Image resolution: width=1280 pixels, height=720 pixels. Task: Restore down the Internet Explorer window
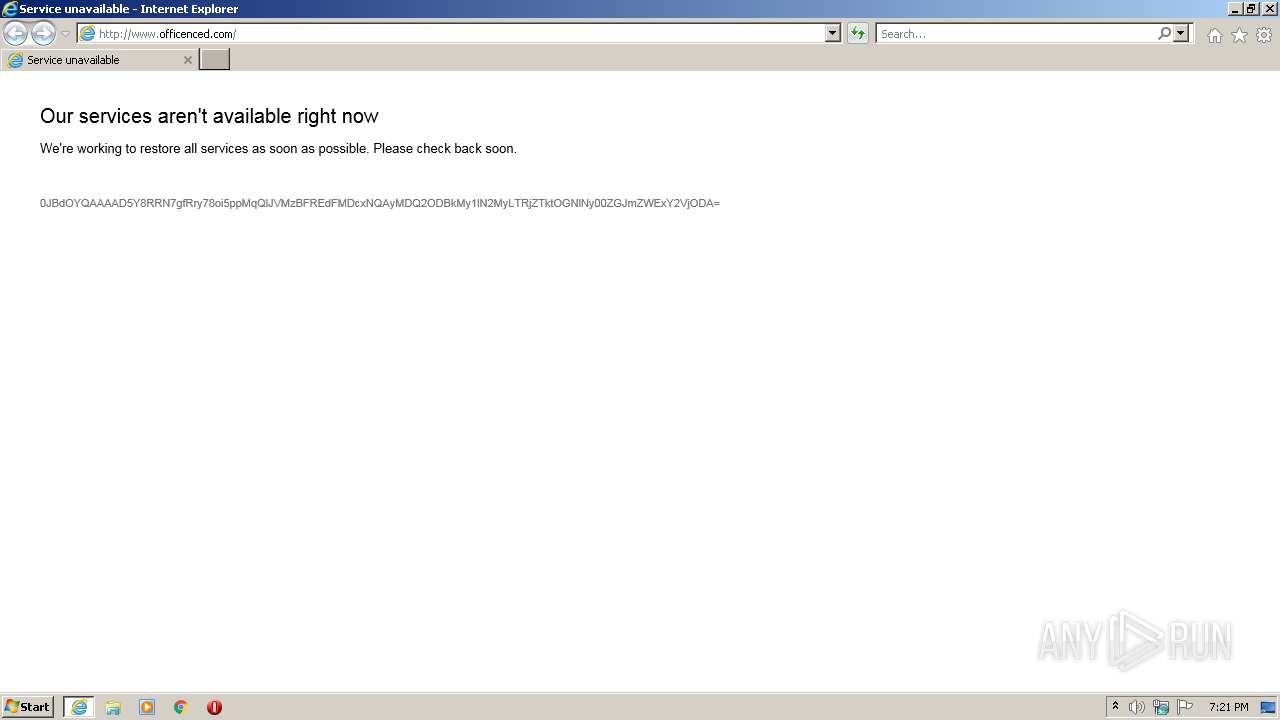[1251, 9]
